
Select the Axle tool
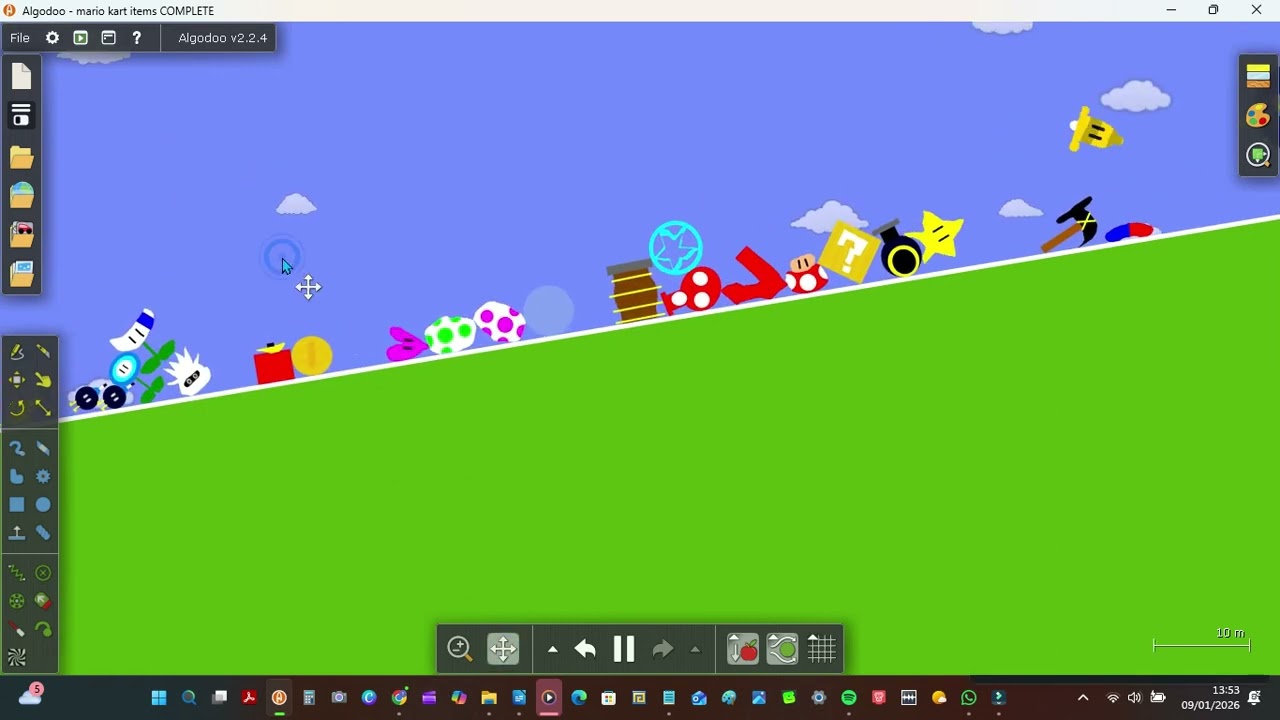pyautogui.click(x=17, y=601)
